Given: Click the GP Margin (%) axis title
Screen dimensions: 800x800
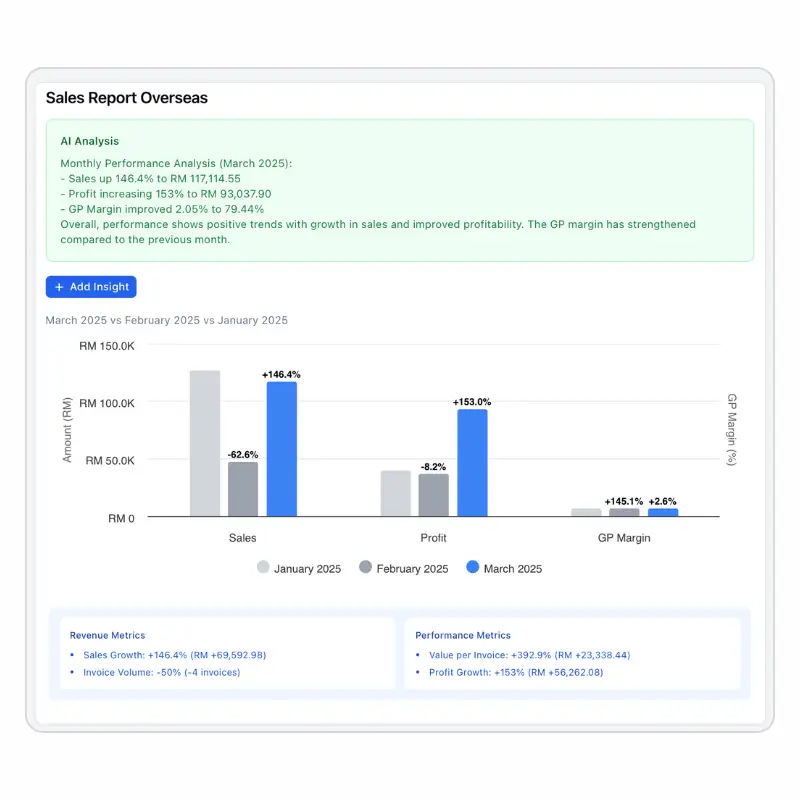Looking at the screenshot, I should [732, 430].
